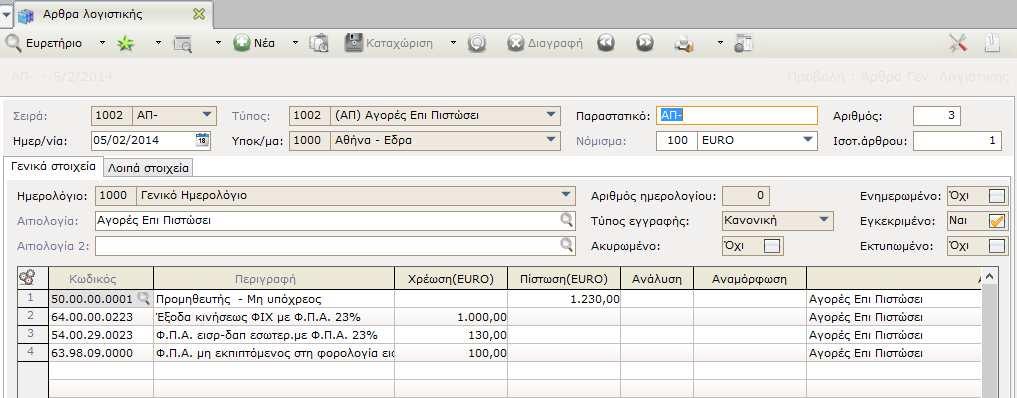This screenshot has height=398, width=1017.
Task: Open the Τύπος εγγραφής Κανονική dropdown
Action: 824,220
